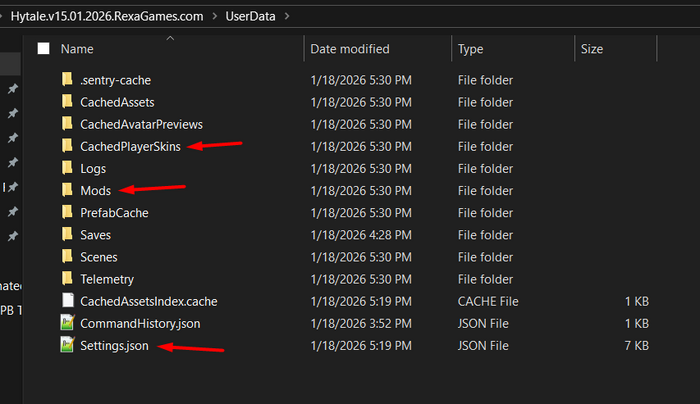
Task: Open the chevron after Hytale.v15.01.2026.RexaGames.com in the path
Action: pyautogui.click(x=215, y=16)
